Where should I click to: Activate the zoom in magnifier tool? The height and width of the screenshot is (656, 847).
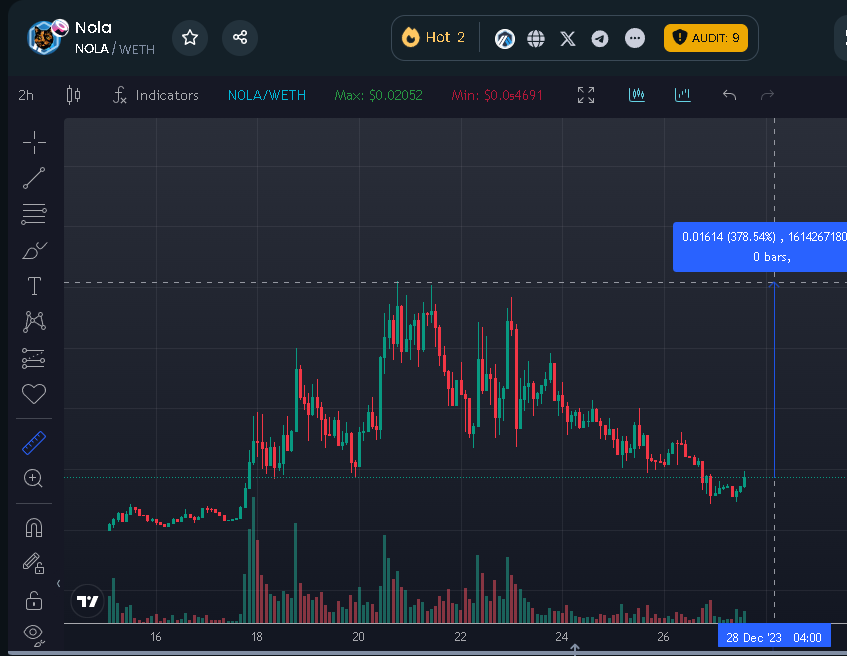[x=33, y=478]
